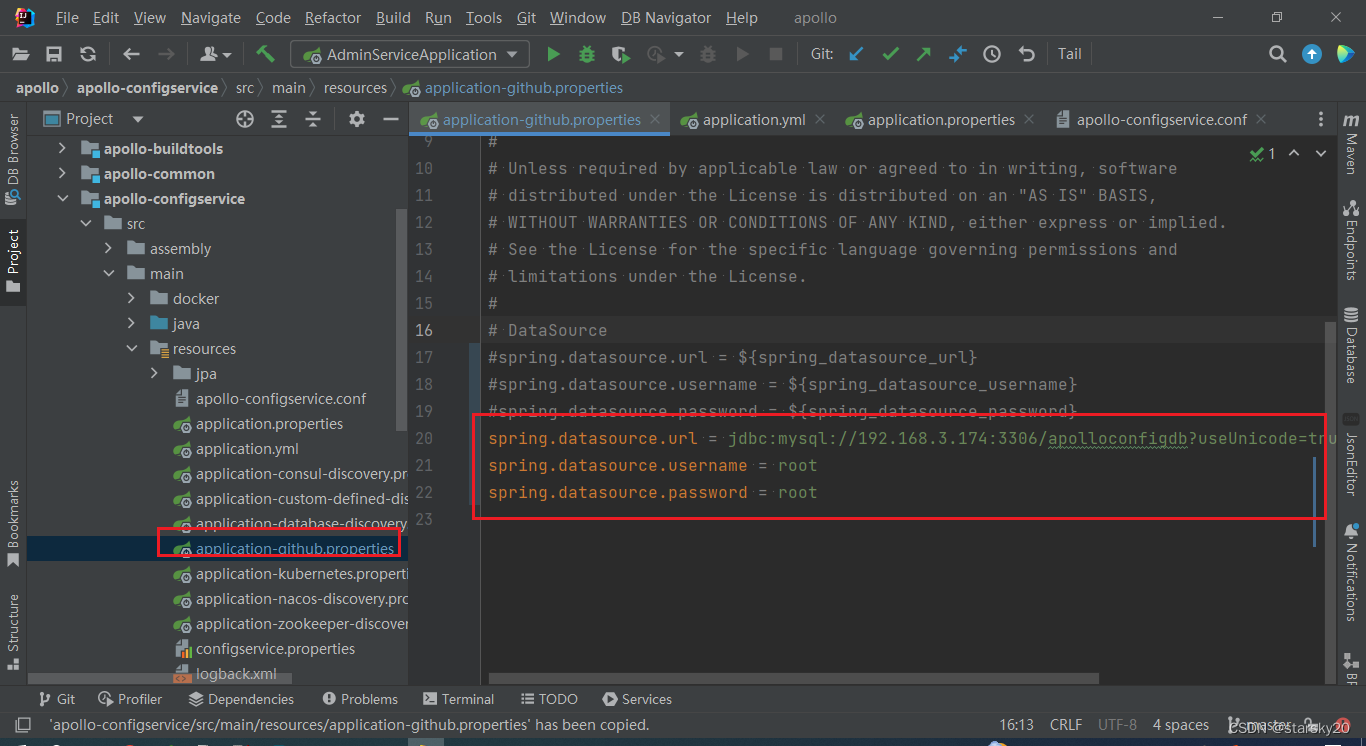The image size is (1366, 746).
Task: Expand the apollo-buildtools module
Action: (x=62, y=148)
